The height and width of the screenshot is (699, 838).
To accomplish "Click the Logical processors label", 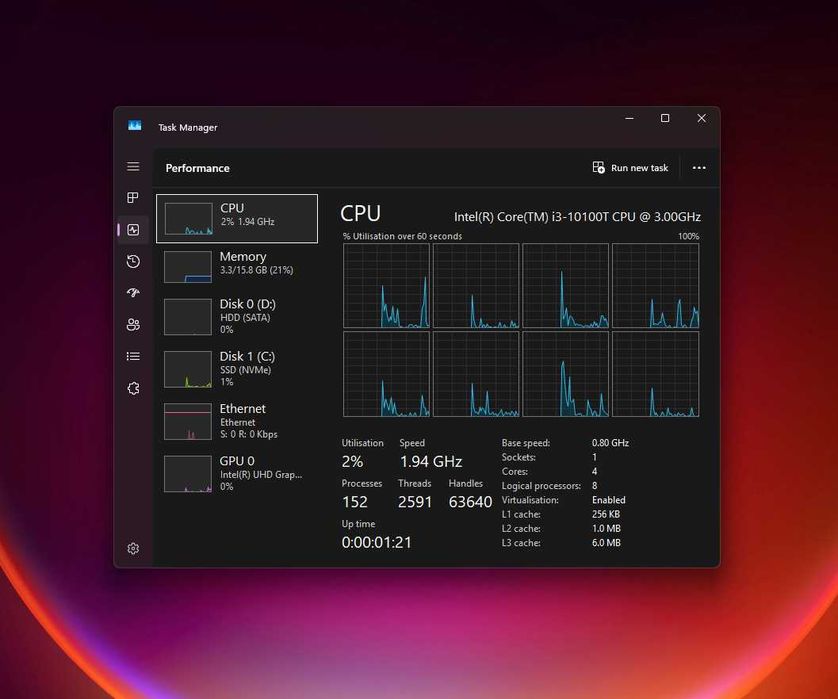I will [x=541, y=486].
